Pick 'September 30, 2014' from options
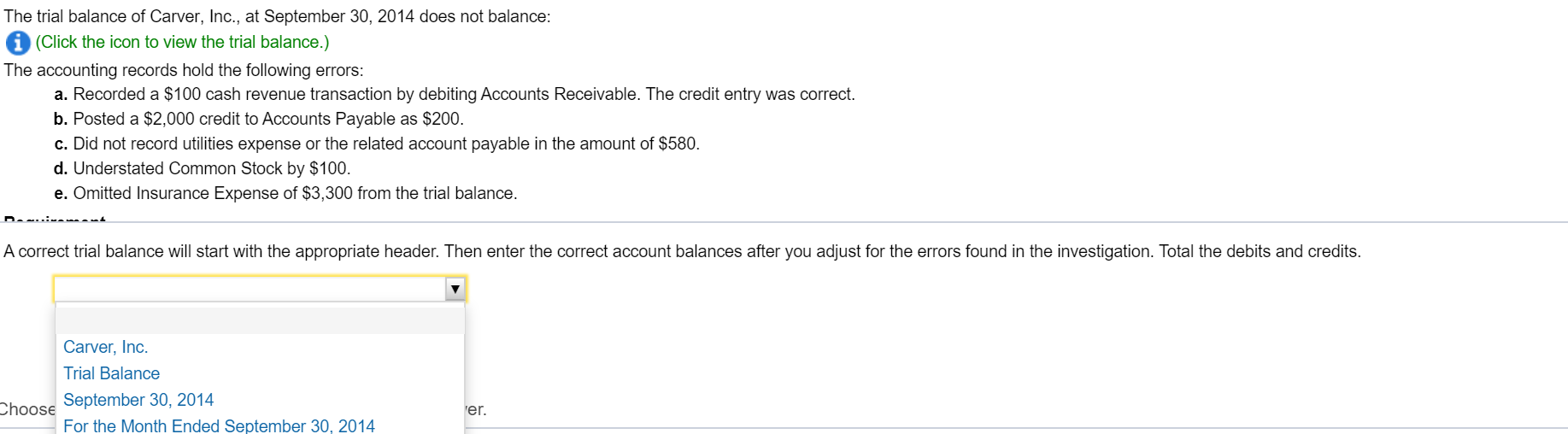The image size is (1568, 434). tap(138, 400)
